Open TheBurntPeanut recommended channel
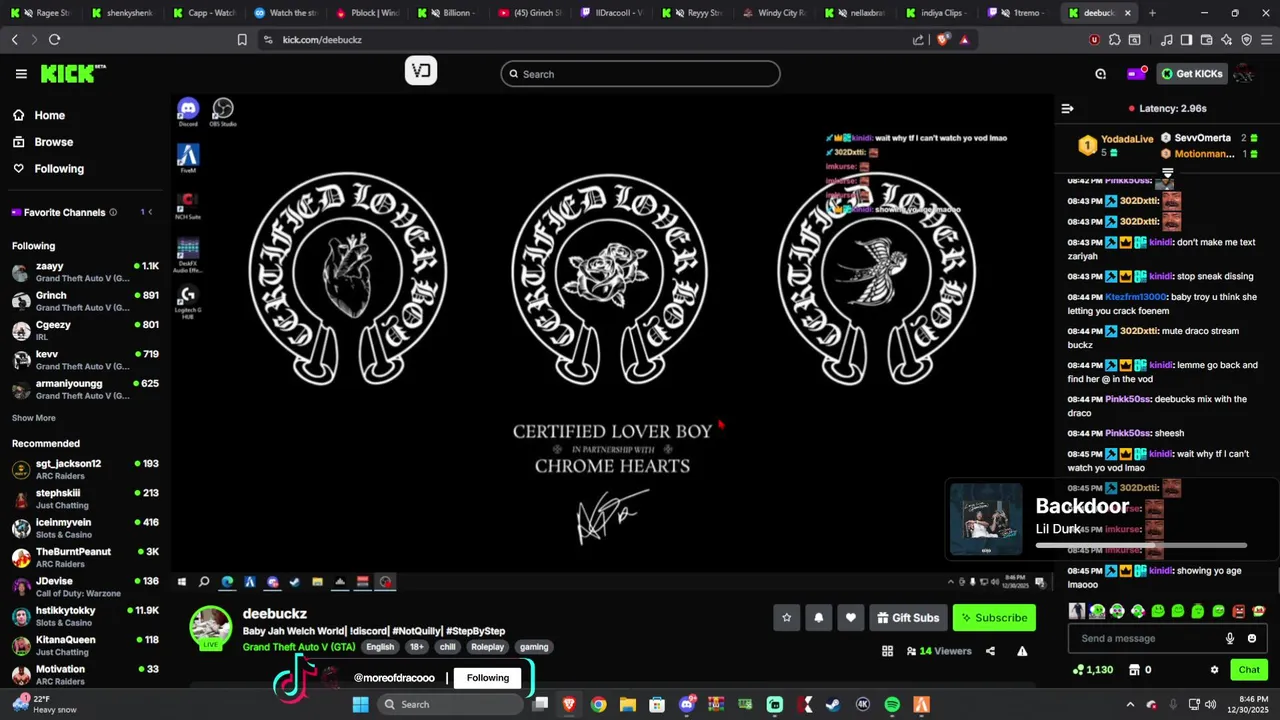The image size is (1280, 720). click(x=85, y=558)
